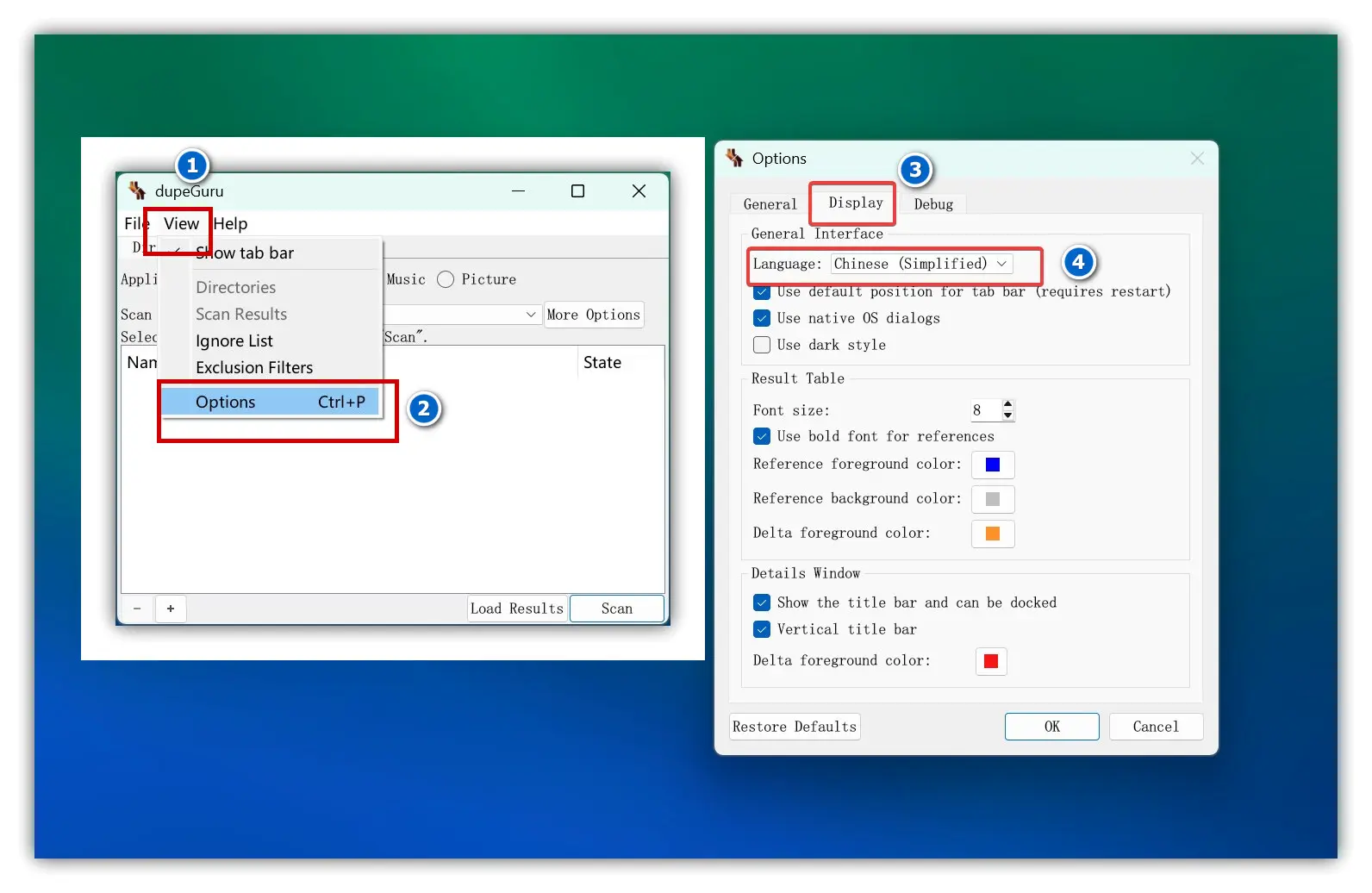
Task: Add directory with the plus button
Action: tap(171, 609)
